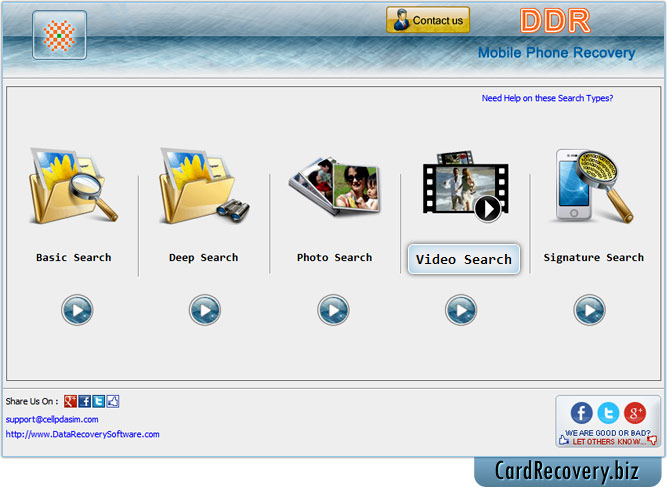Click the thumbs-down icon in feedback box
The width and height of the screenshot is (667, 487).
click(652, 440)
